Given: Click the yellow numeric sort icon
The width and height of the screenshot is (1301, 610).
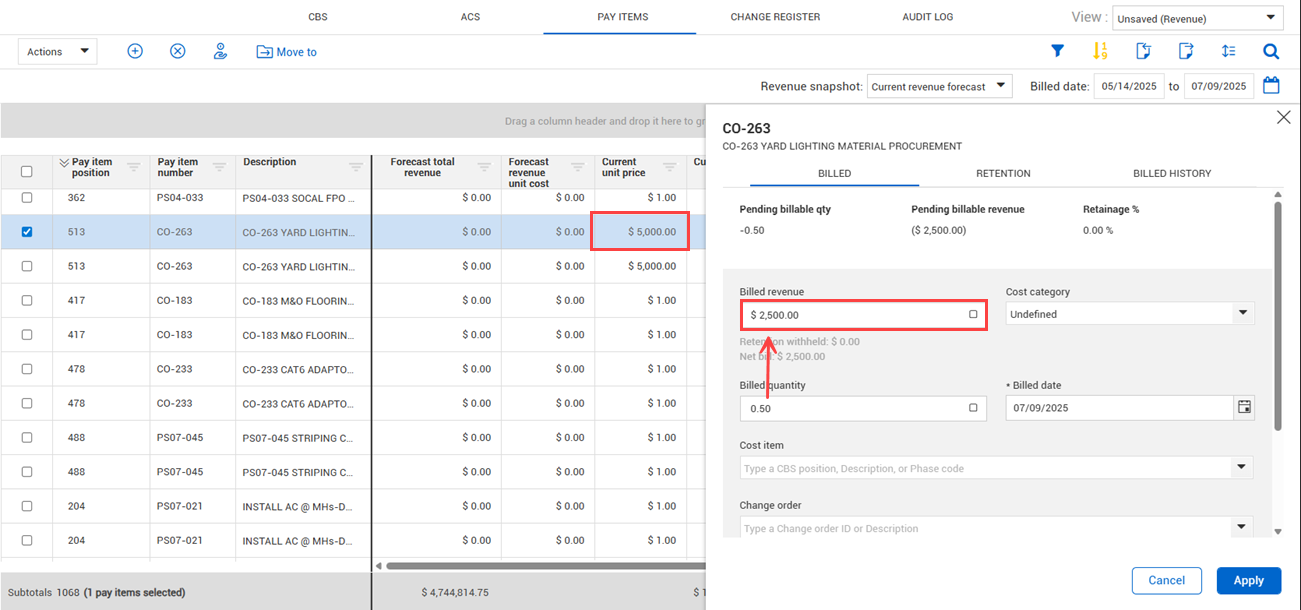Looking at the screenshot, I should (1100, 51).
